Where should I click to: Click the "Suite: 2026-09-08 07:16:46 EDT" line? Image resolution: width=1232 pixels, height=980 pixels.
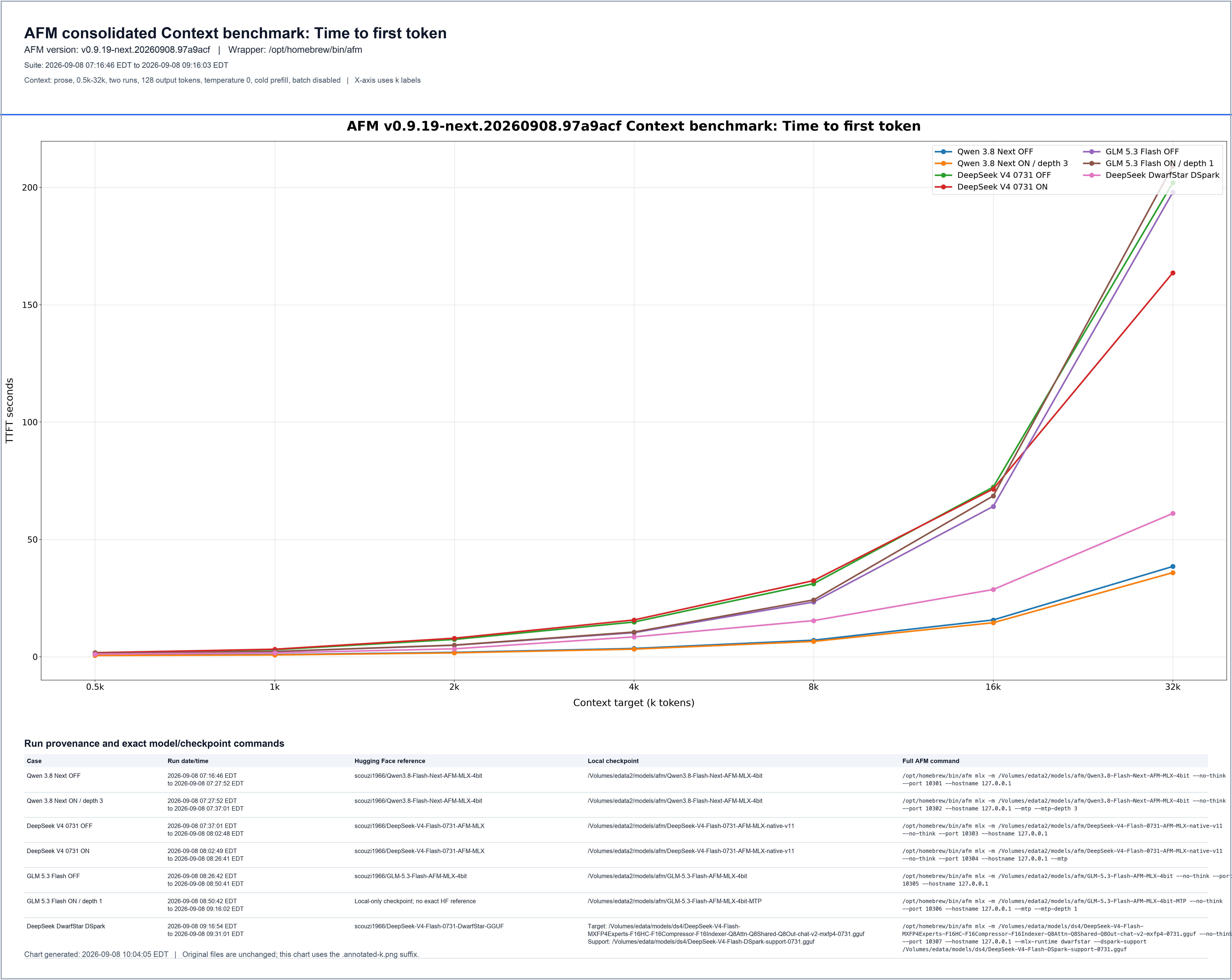[x=126, y=65]
